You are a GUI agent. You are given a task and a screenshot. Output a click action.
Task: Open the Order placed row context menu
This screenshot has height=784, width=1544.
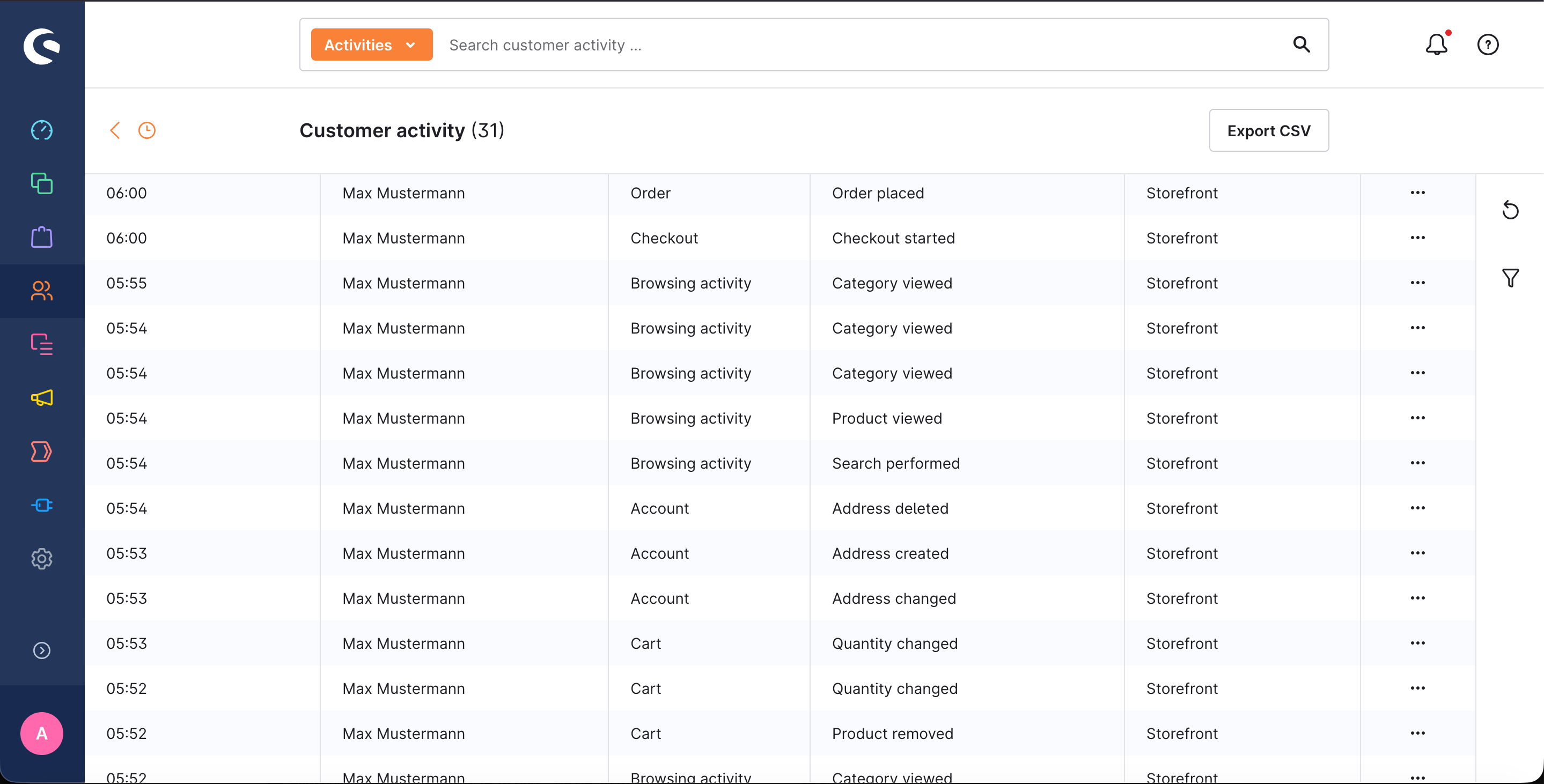click(1417, 193)
